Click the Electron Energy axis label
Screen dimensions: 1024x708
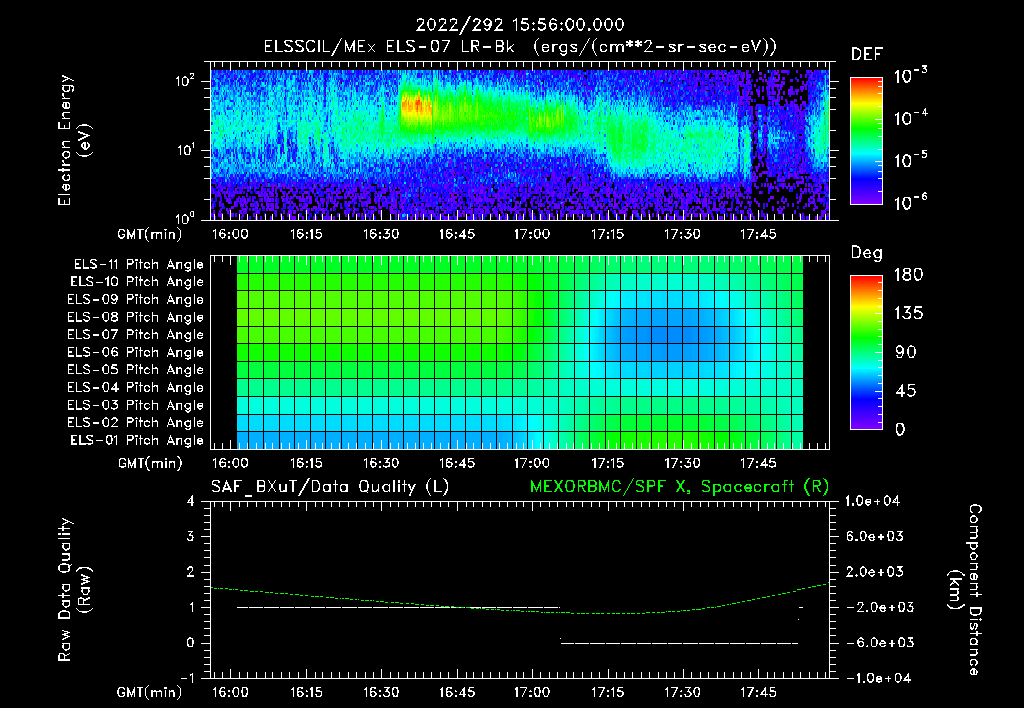point(74,140)
